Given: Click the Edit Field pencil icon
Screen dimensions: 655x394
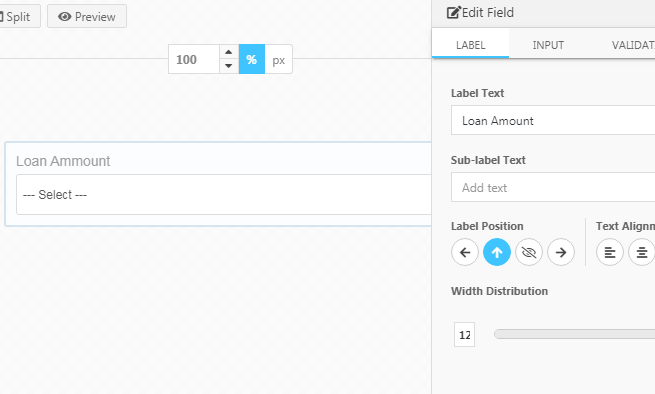Looking at the screenshot, I should pos(453,13).
